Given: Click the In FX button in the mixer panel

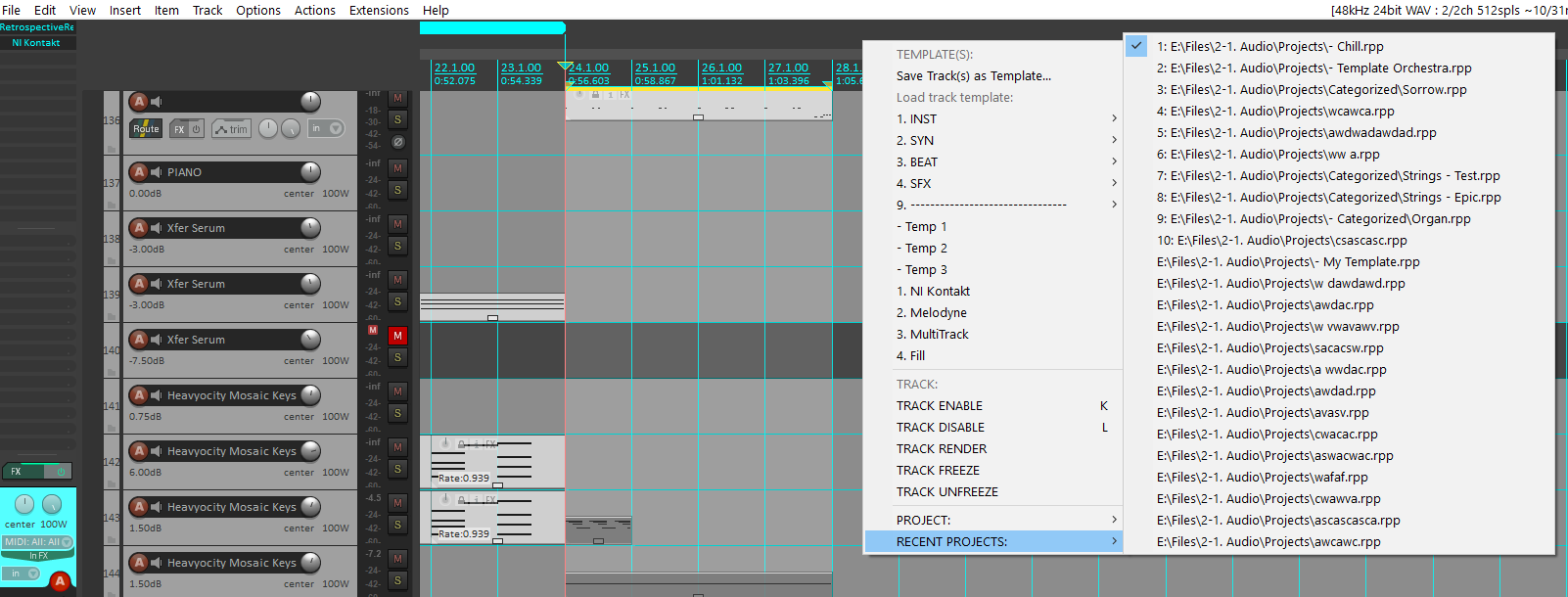Looking at the screenshot, I should pos(38,556).
